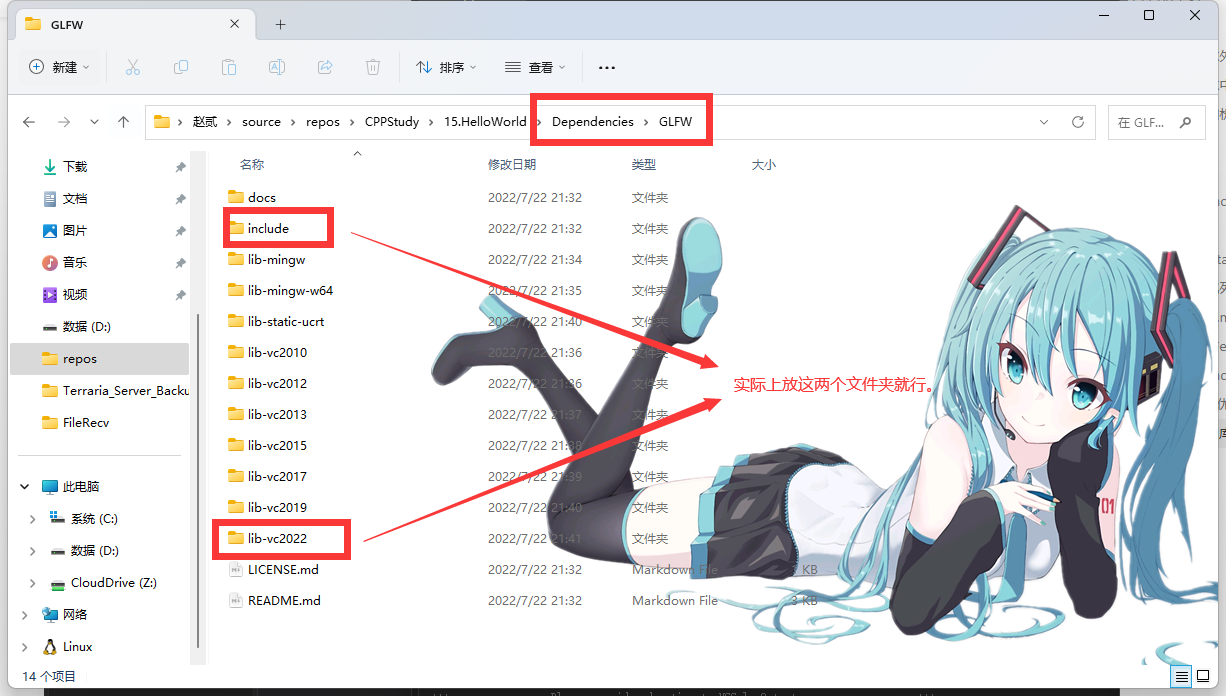Sort by 名称 column header

click(252, 164)
